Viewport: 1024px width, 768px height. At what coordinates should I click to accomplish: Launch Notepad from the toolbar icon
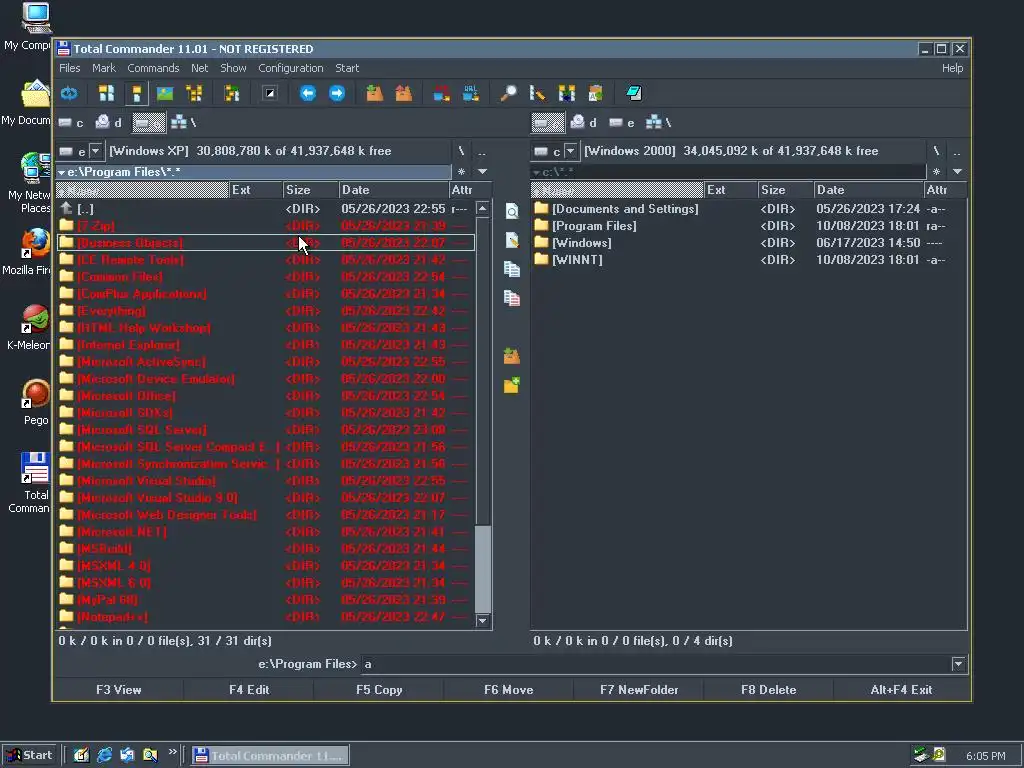[633, 93]
